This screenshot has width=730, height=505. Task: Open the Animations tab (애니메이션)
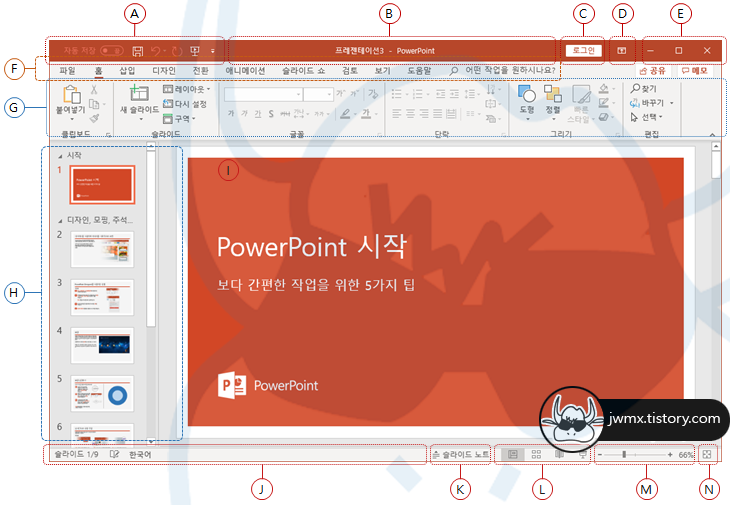[x=245, y=70]
